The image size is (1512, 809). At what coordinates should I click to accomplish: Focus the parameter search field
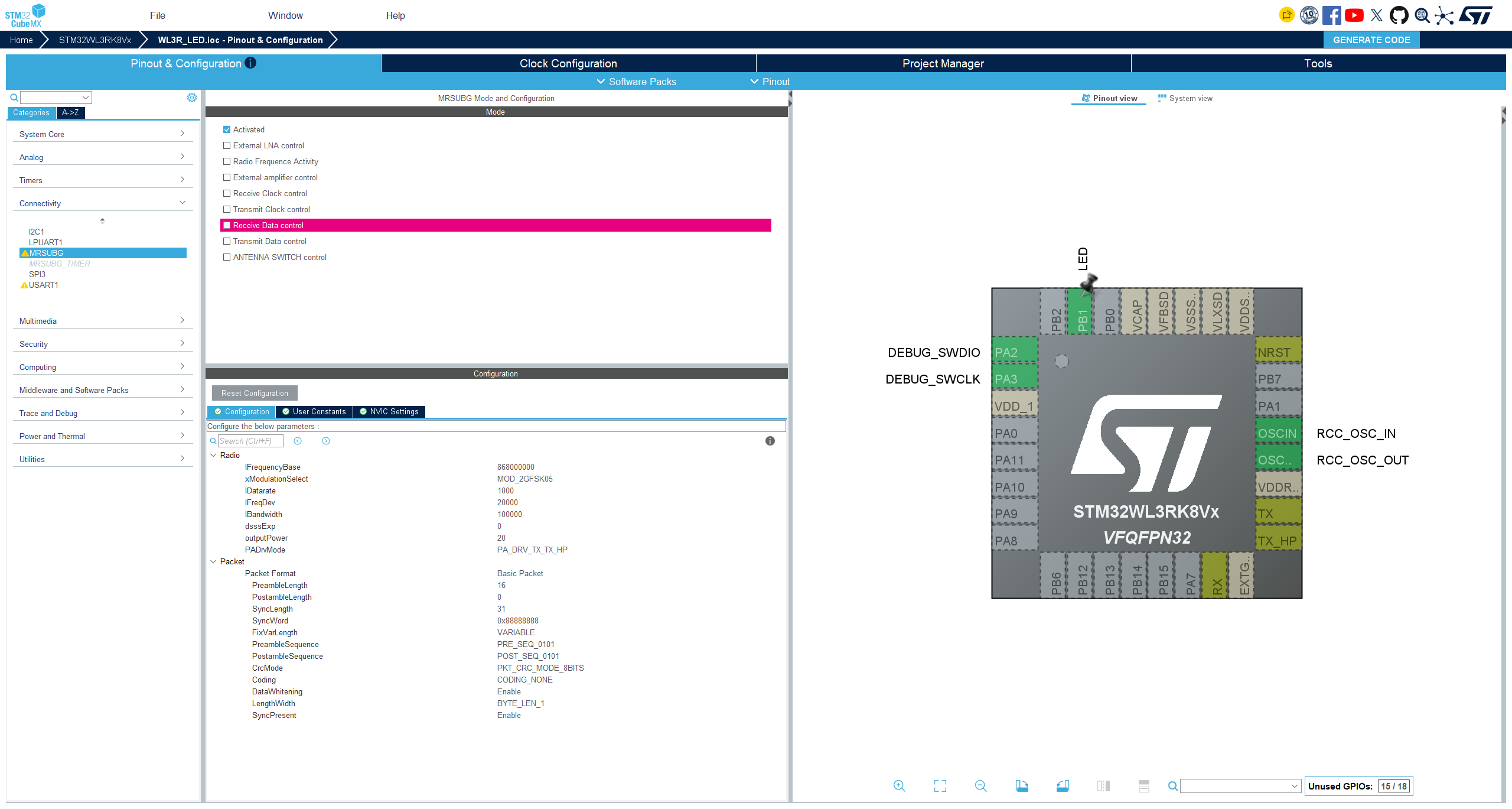[x=250, y=441]
